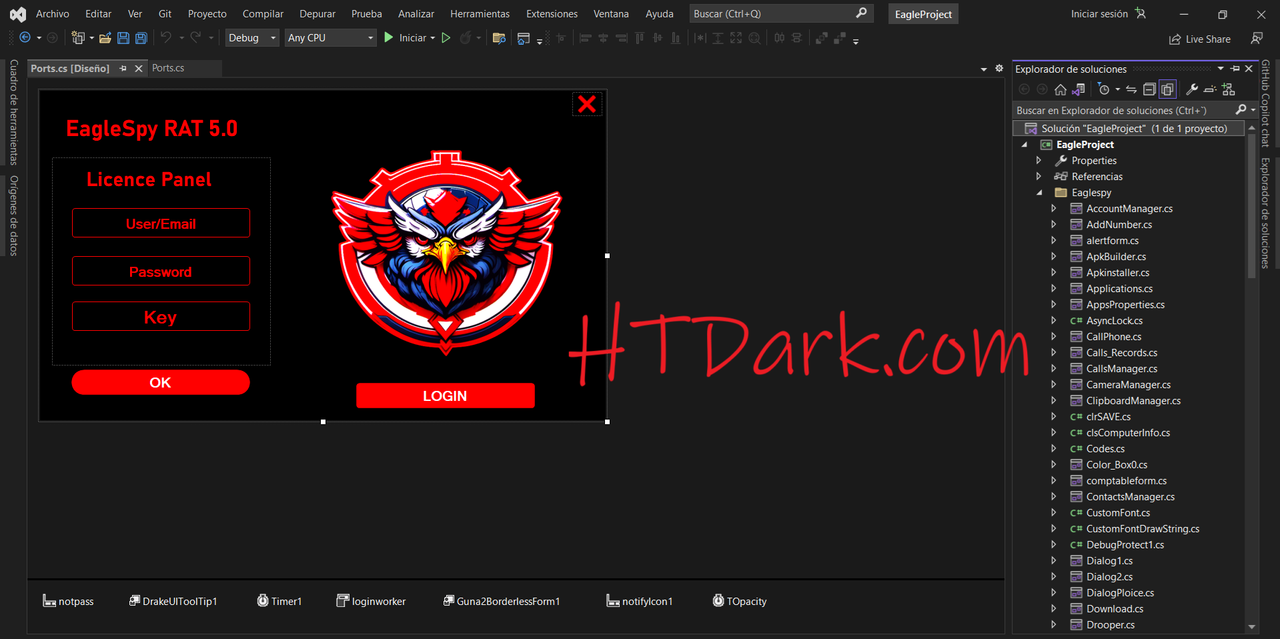Click the magnifier icon in the Buscar box

point(862,14)
